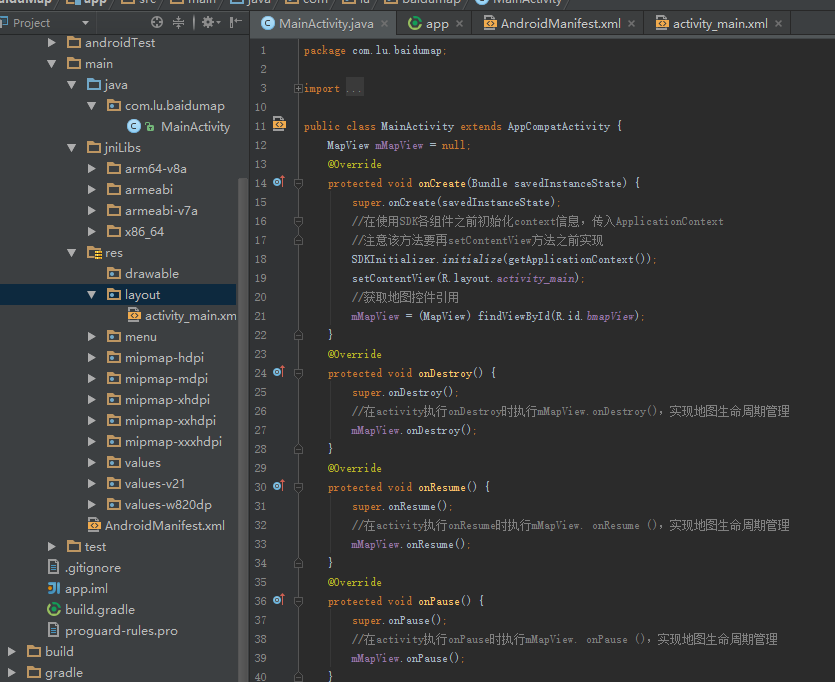The height and width of the screenshot is (682, 835).
Task: Click override gutter icon for onDestroy
Action: point(279,372)
